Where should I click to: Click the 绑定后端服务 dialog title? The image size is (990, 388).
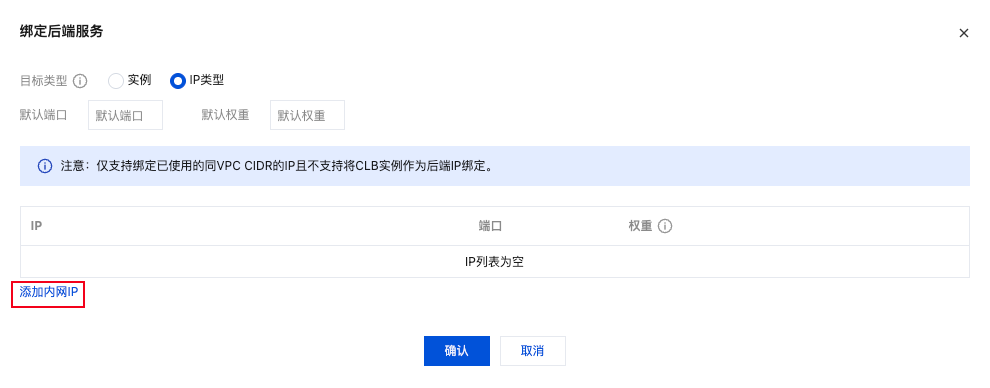[61, 32]
